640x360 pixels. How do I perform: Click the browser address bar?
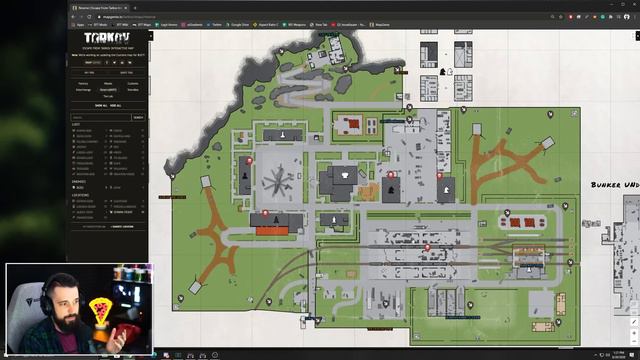tap(322, 17)
